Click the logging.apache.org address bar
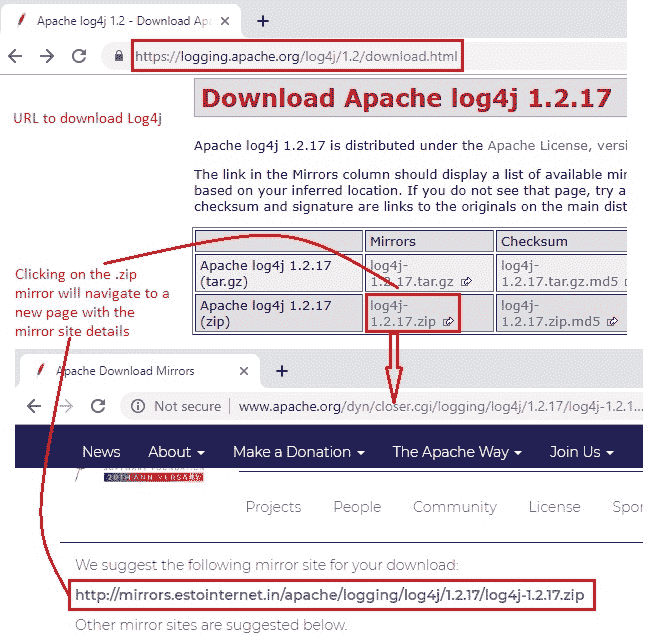Image resolution: width=657 pixels, height=634 pixels. tap(297, 56)
